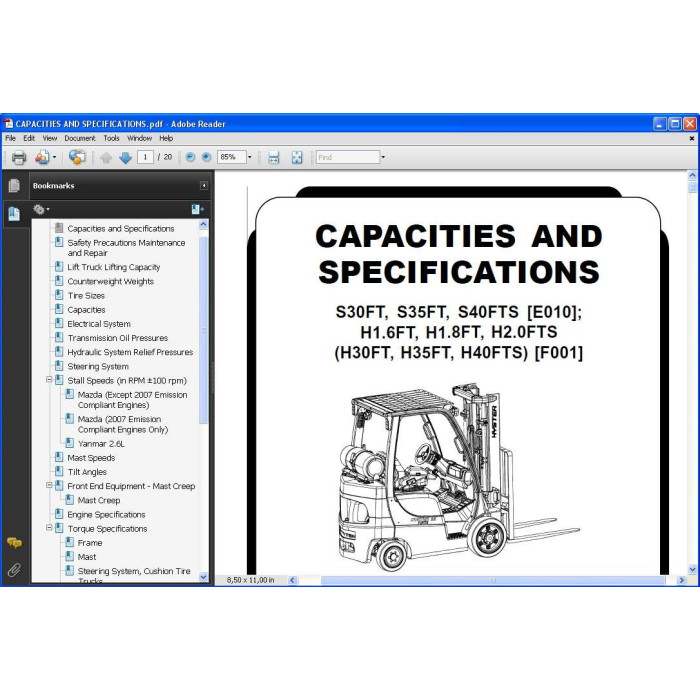
Task: Open the Find options dropdown arrow
Action: pyautogui.click(x=383, y=157)
